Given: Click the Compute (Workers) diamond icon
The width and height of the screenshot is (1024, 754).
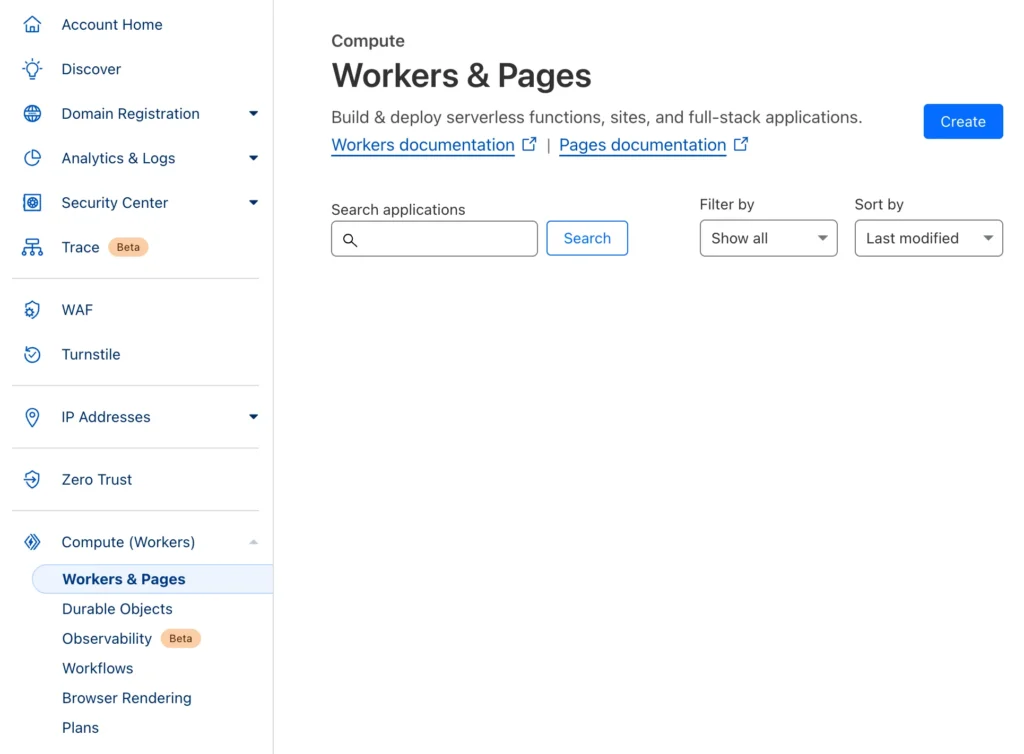Looking at the screenshot, I should [32, 542].
